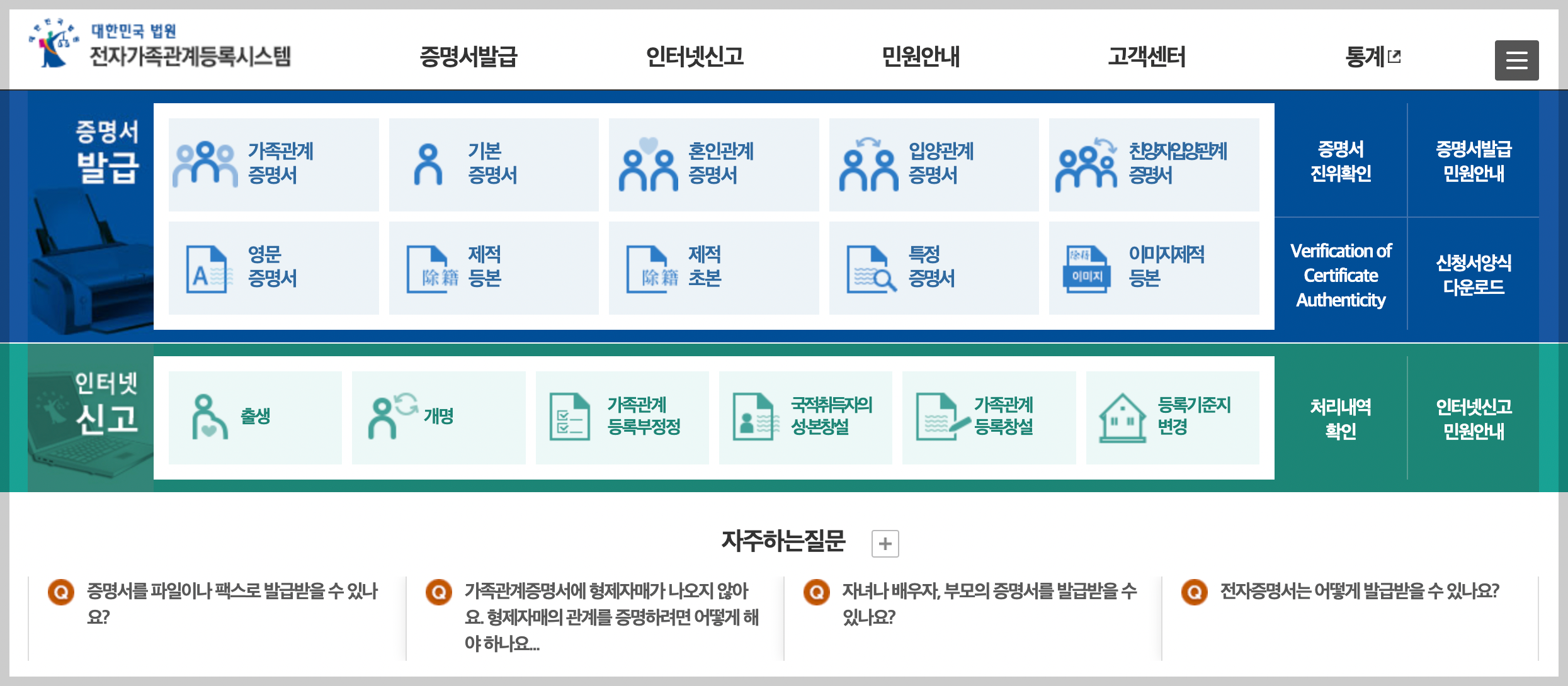Open the 혼인관계증명서 couple icon

(x=648, y=164)
